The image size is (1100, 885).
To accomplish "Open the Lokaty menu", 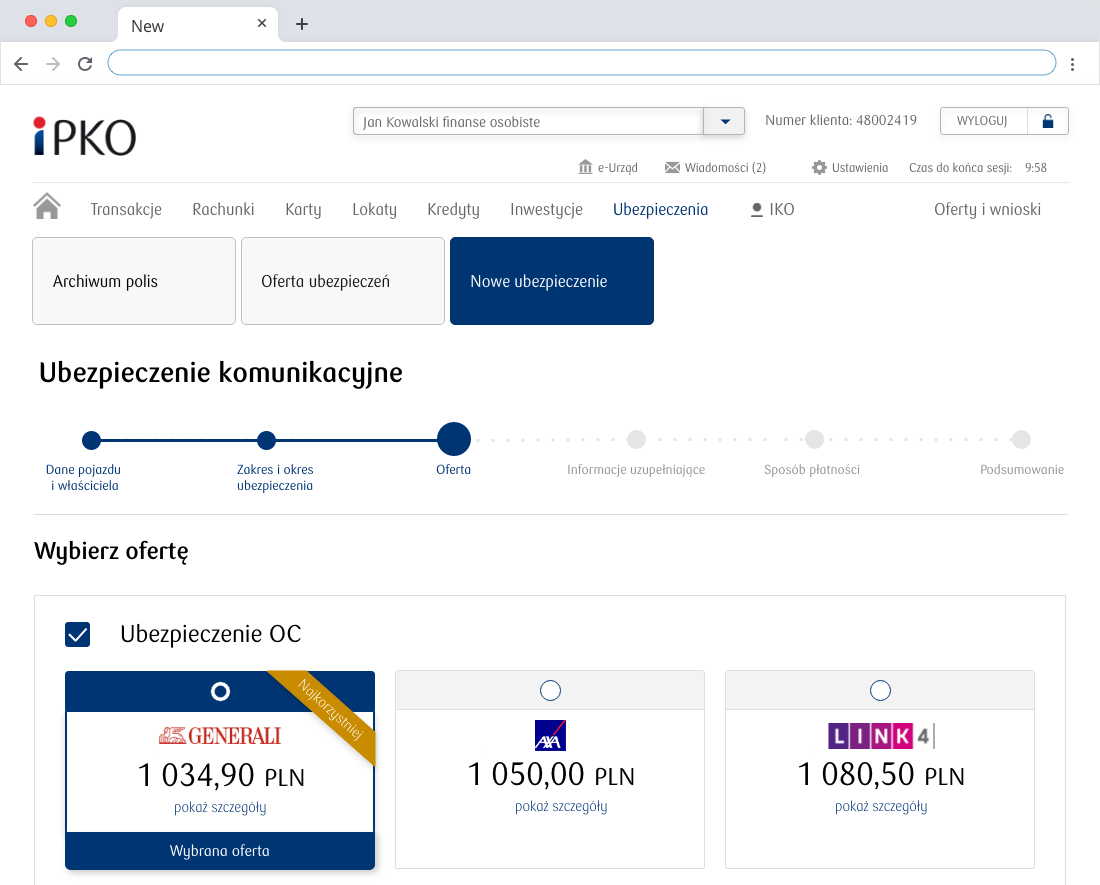I will pyautogui.click(x=375, y=209).
